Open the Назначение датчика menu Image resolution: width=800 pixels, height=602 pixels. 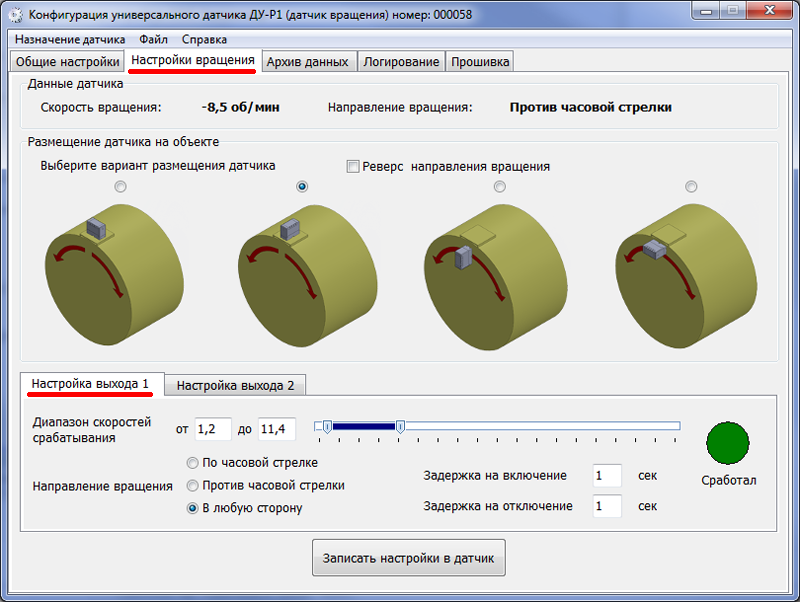[x=70, y=39]
